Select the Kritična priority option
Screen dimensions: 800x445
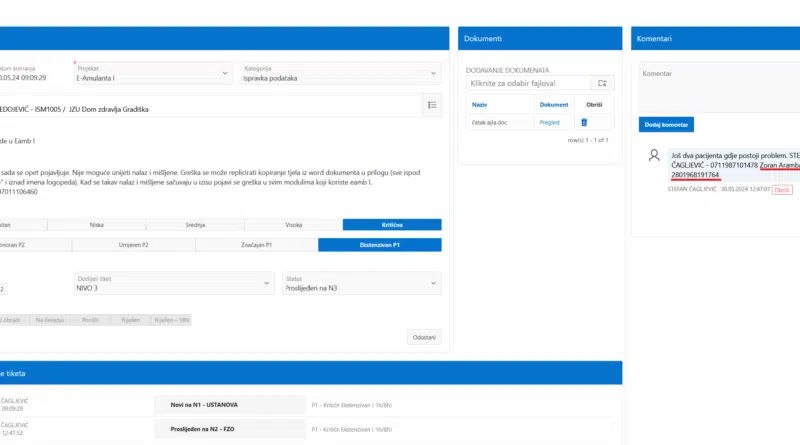391,225
